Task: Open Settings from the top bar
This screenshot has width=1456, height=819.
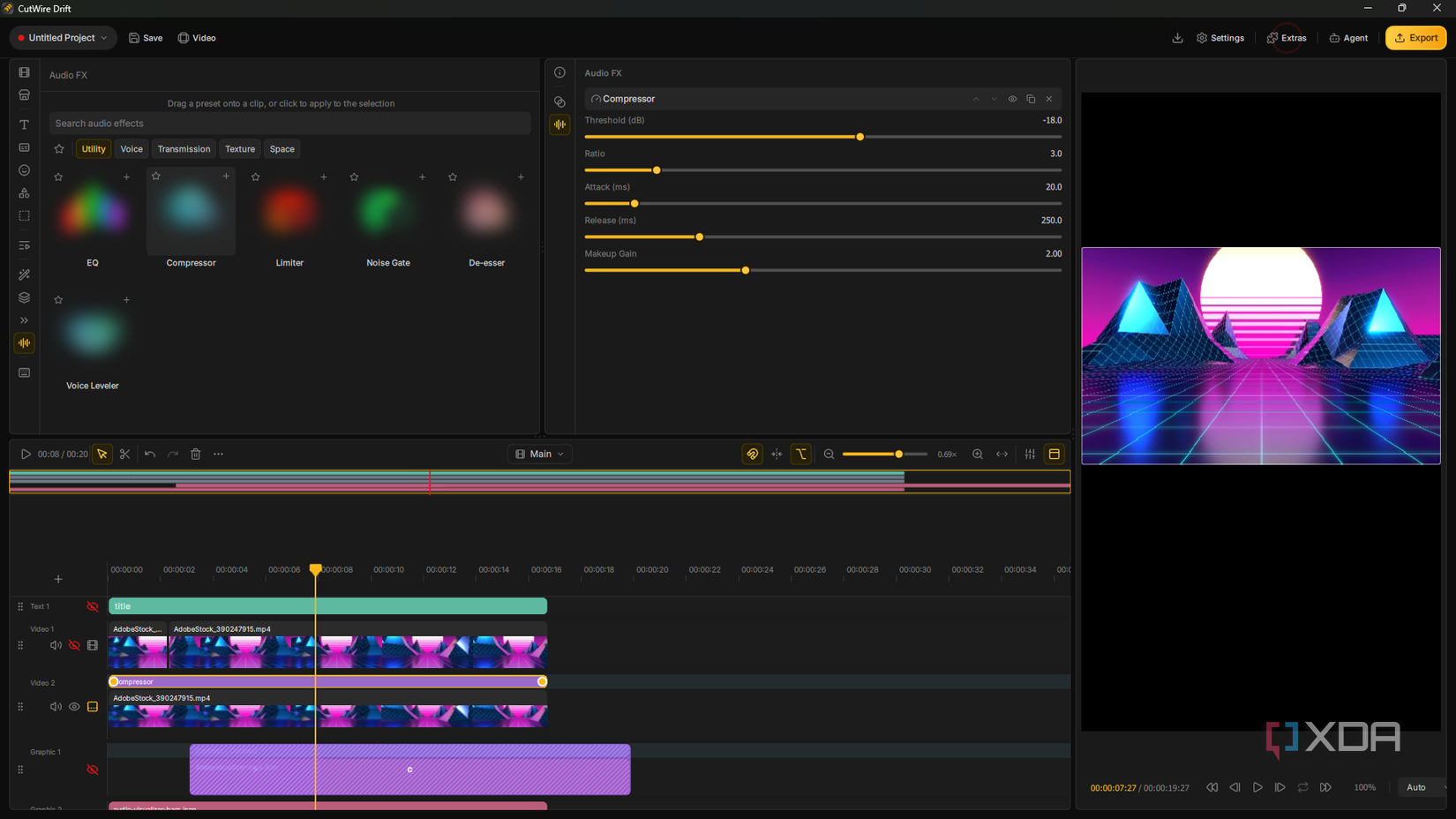Action: point(1220,38)
